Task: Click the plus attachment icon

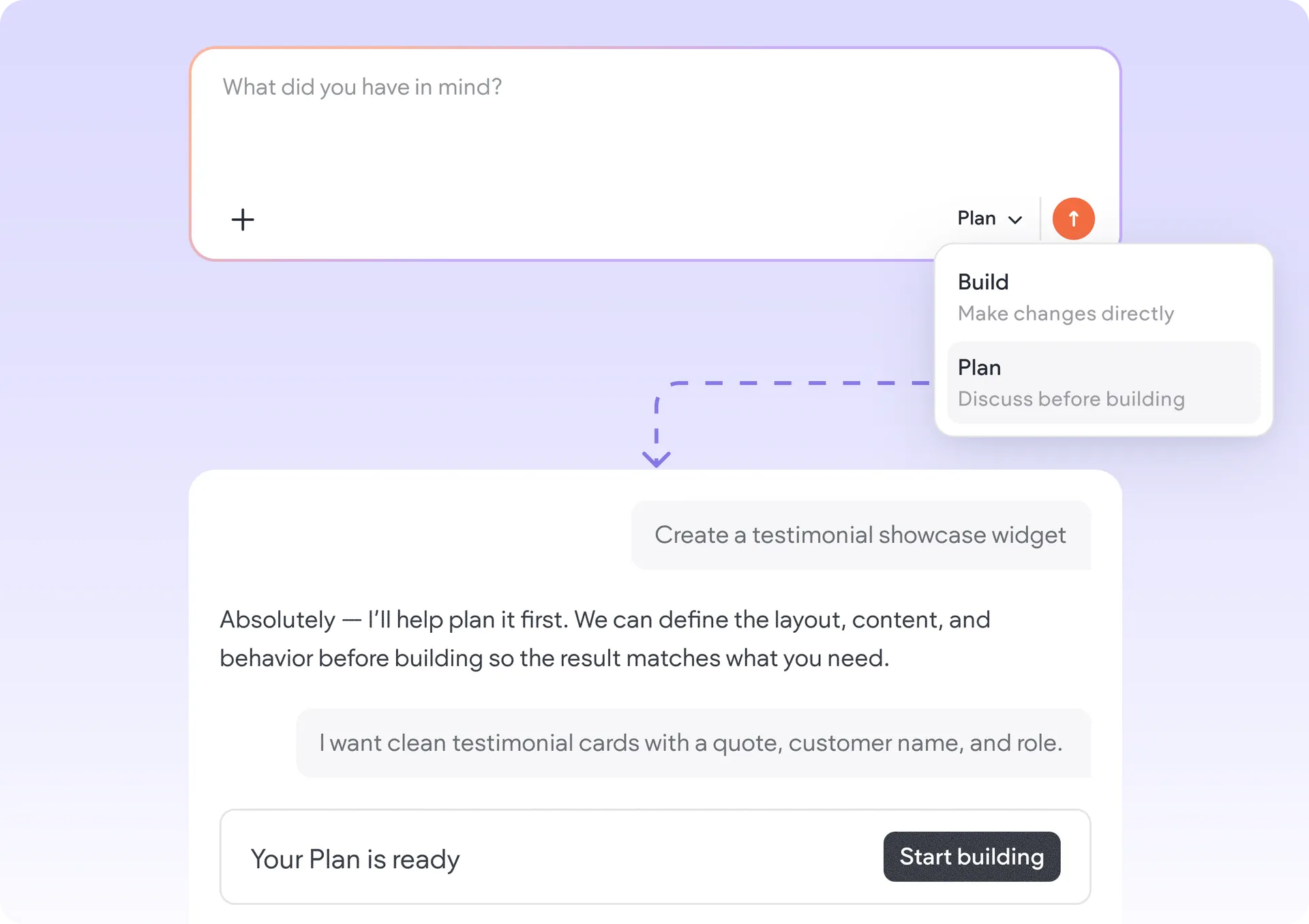Action: click(243, 220)
